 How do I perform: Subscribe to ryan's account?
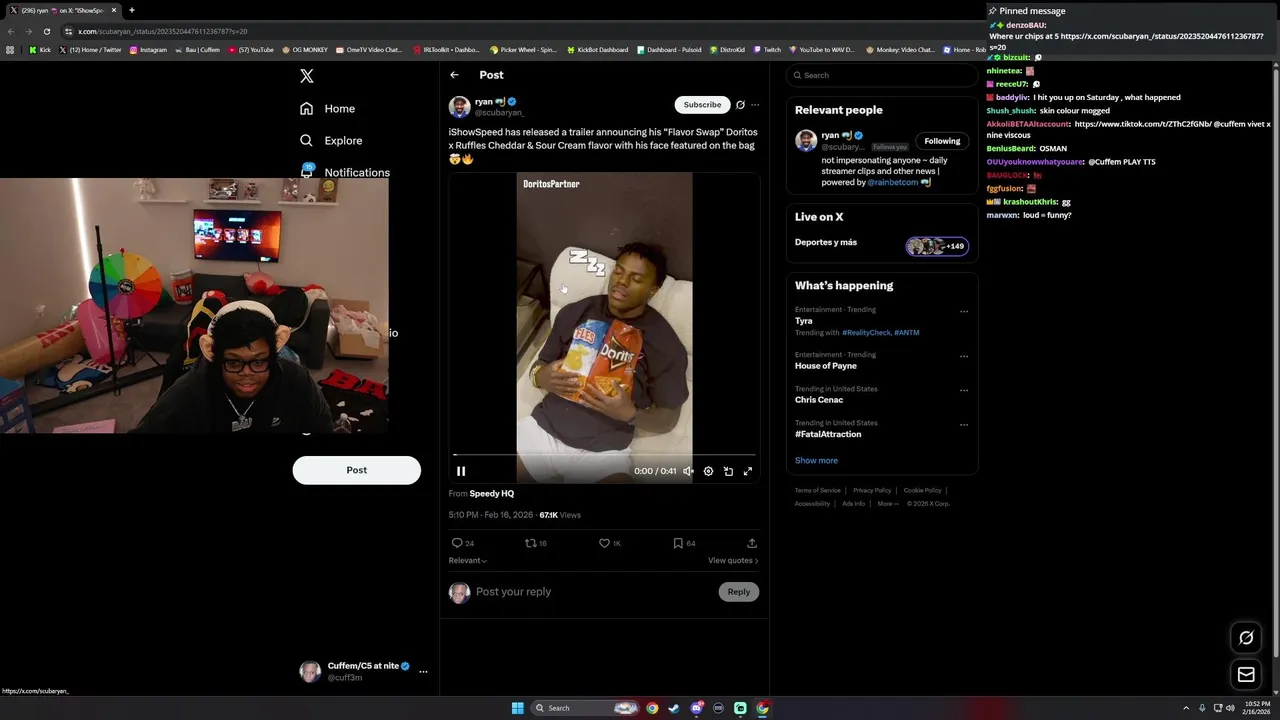click(702, 105)
